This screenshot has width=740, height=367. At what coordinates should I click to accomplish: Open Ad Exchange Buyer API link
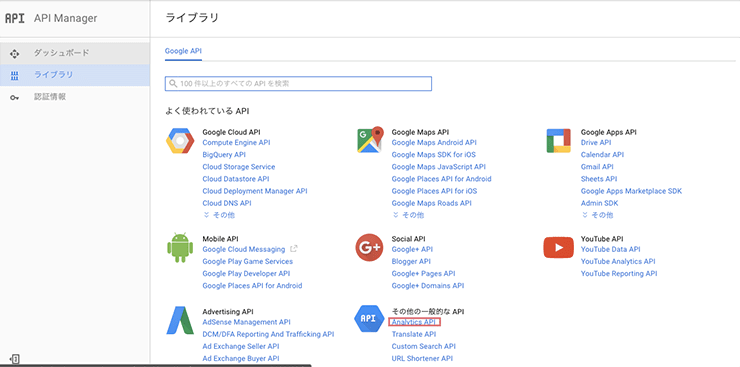(241, 359)
